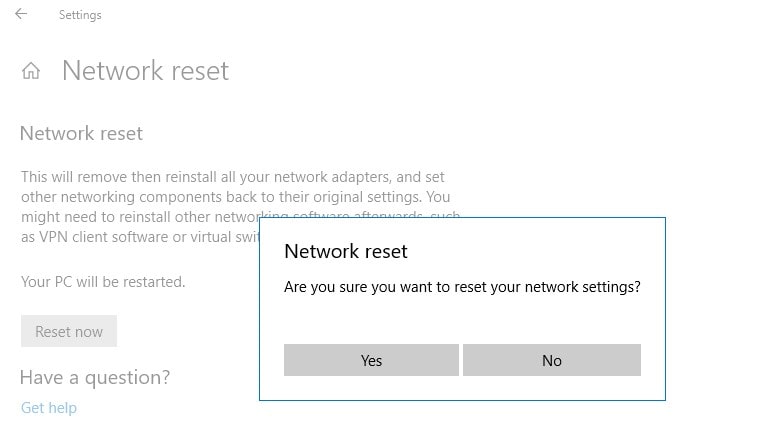Go to Settings home via house icon
761x445 pixels.
[31, 72]
